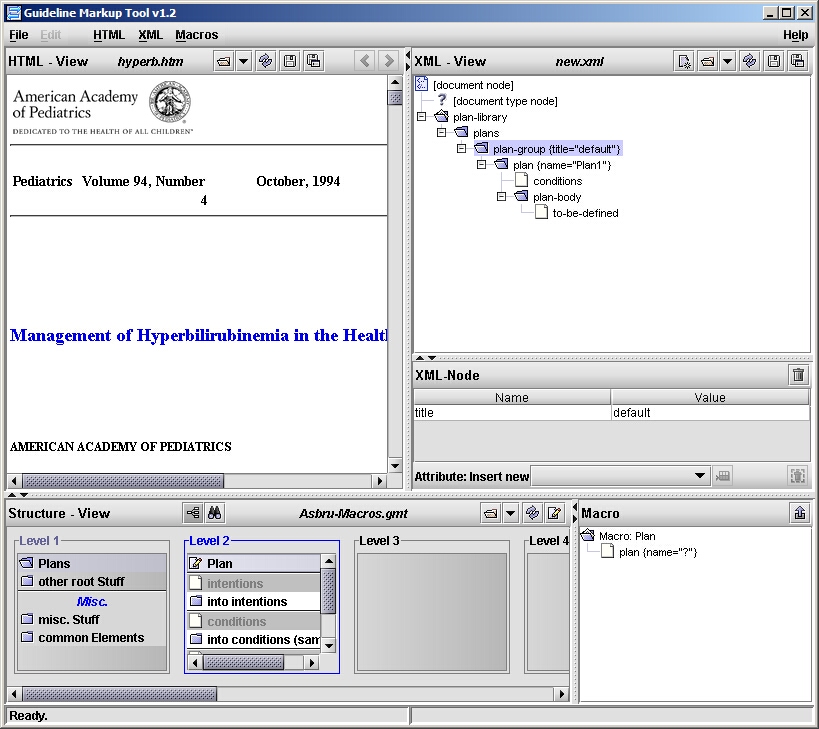
Task: Click the Structure-View tree layout icon
Action: (x=193, y=513)
